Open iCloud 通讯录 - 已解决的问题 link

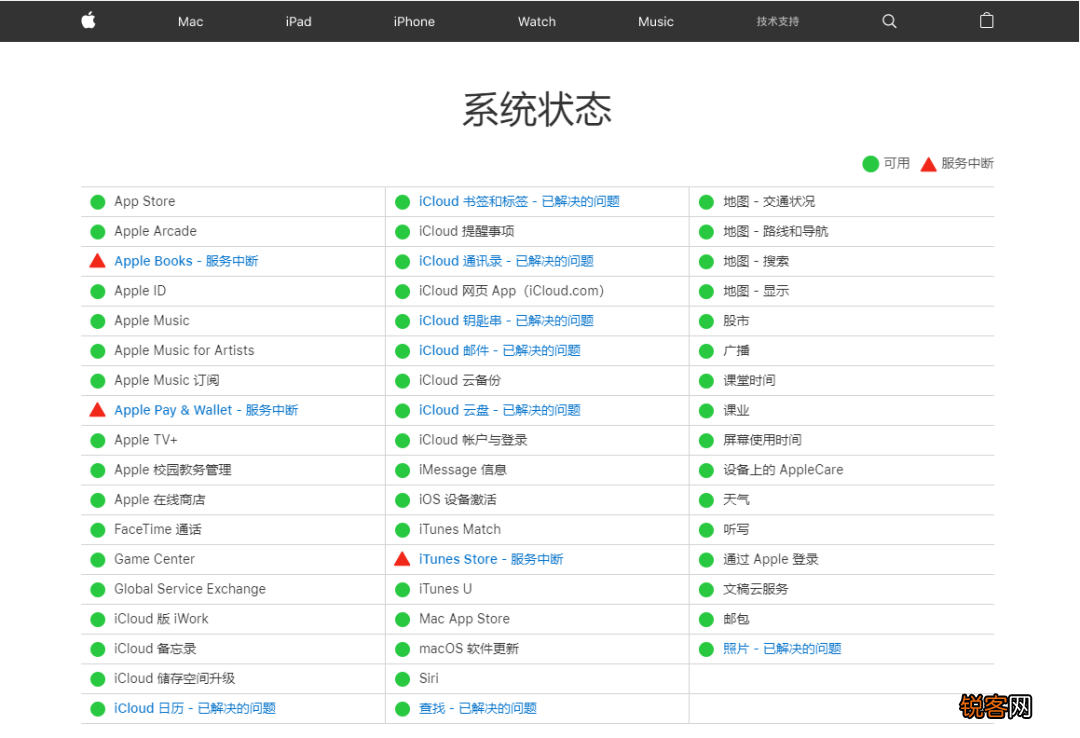pyautogui.click(x=506, y=260)
